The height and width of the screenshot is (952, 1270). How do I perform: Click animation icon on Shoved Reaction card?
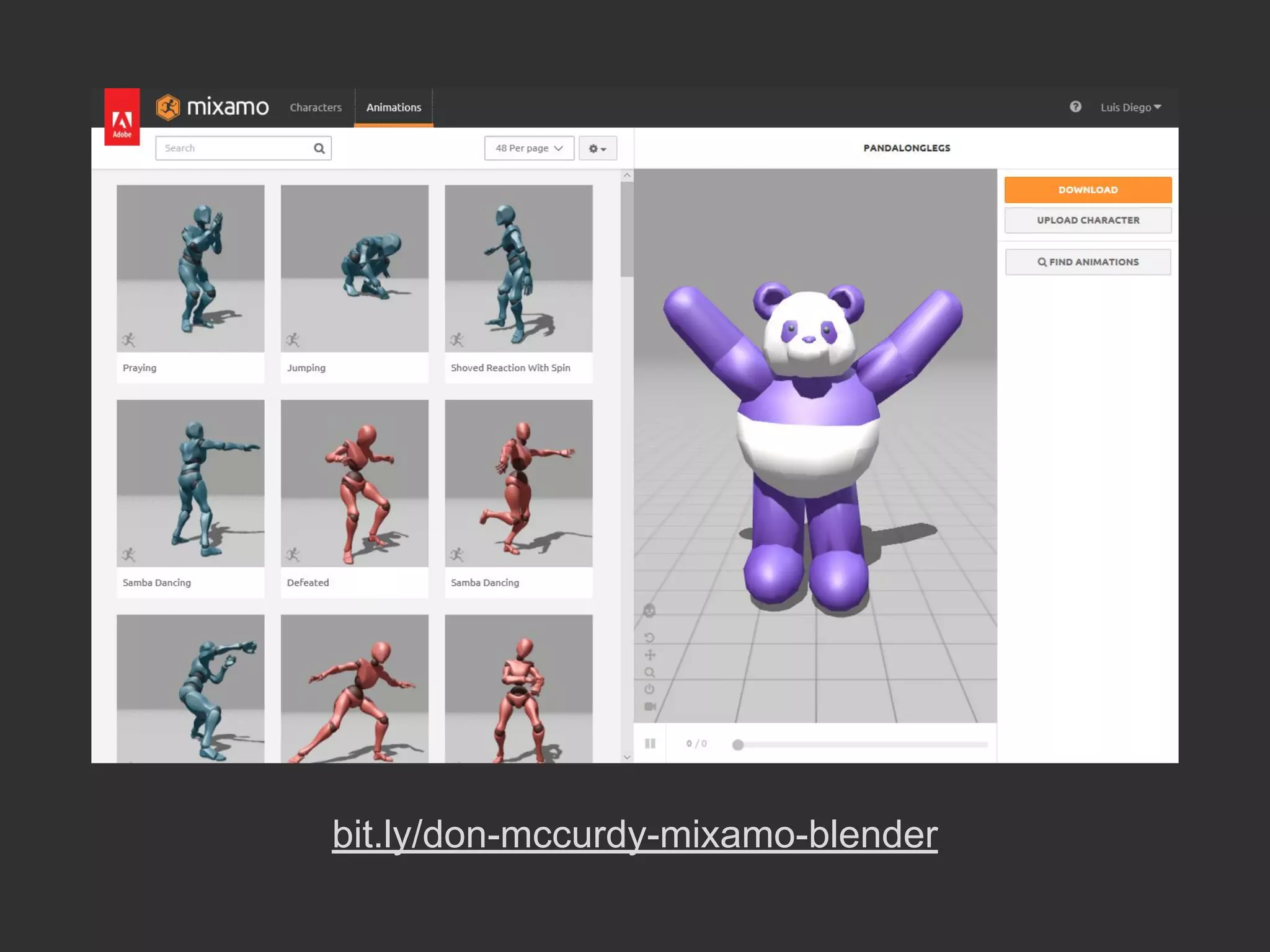click(x=457, y=340)
